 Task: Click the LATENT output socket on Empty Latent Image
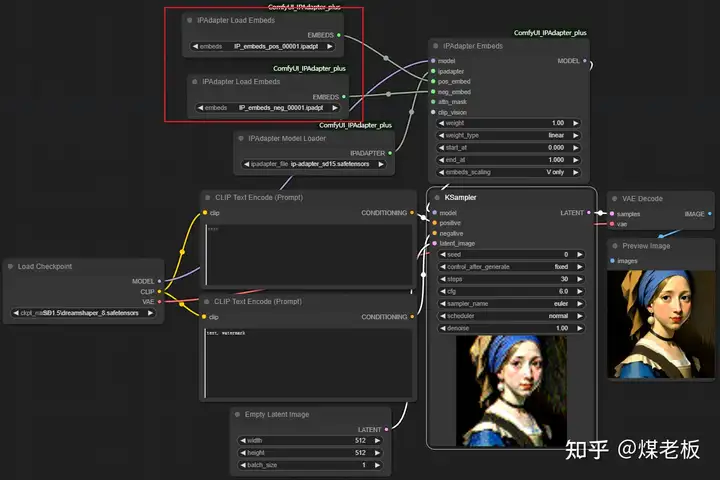click(x=386, y=429)
